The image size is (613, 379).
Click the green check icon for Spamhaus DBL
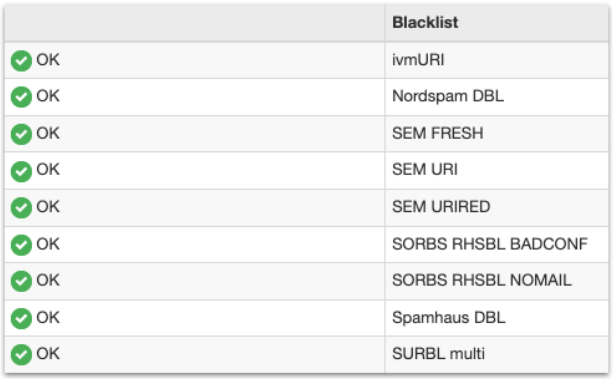click(21, 318)
